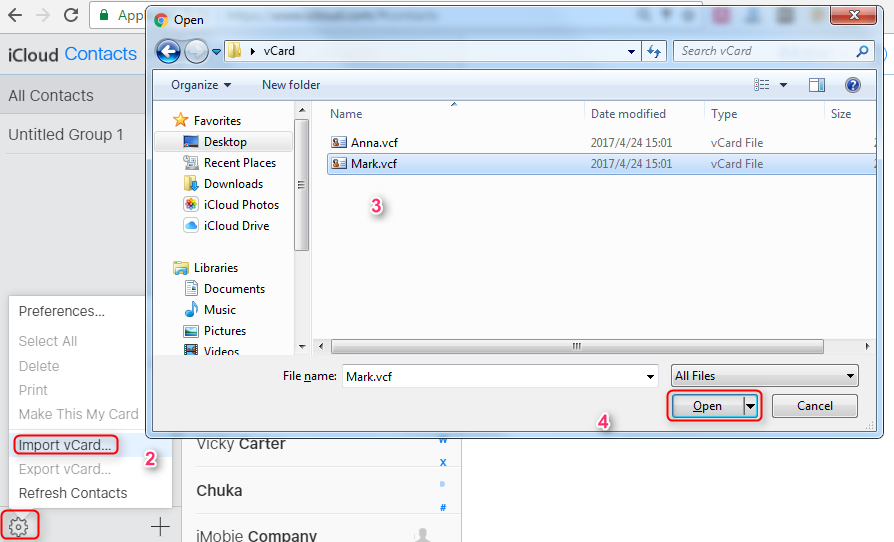This screenshot has width=894, height=542.
Task: Toggle the preview pane icon
Action: pos(817,85)
